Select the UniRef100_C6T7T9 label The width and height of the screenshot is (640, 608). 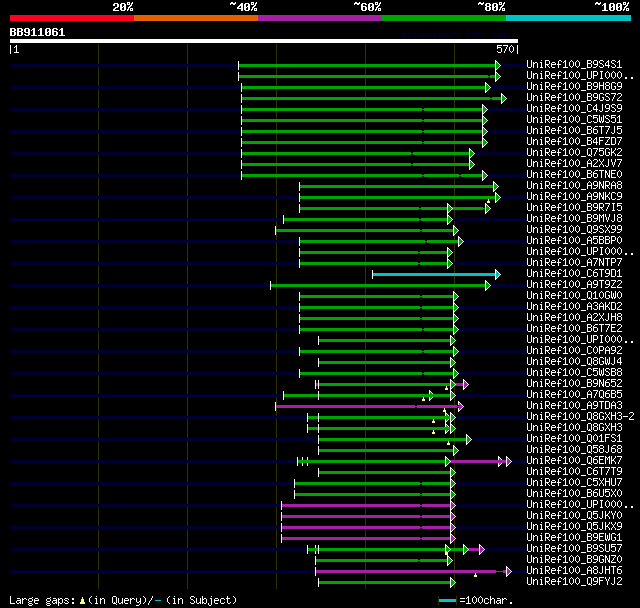tap(574, 472)
